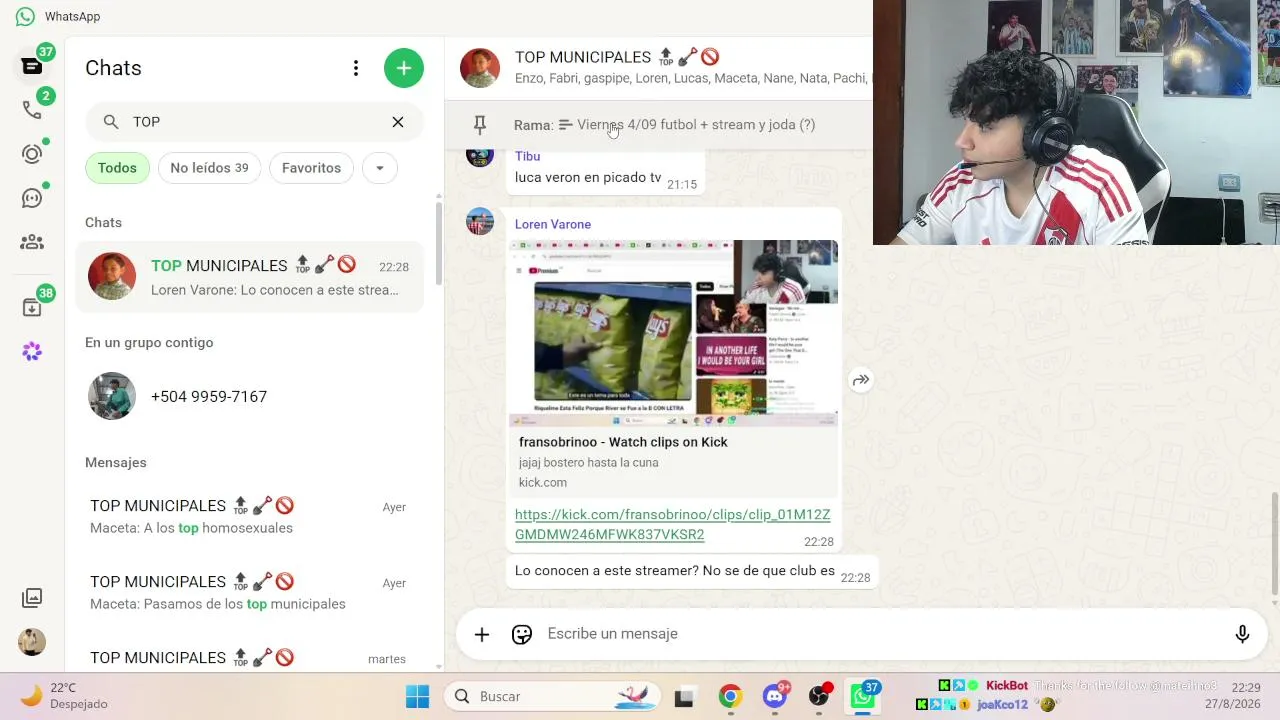
Task: Open the TOP MUNICIPALES message from martes
Action: 250,657
